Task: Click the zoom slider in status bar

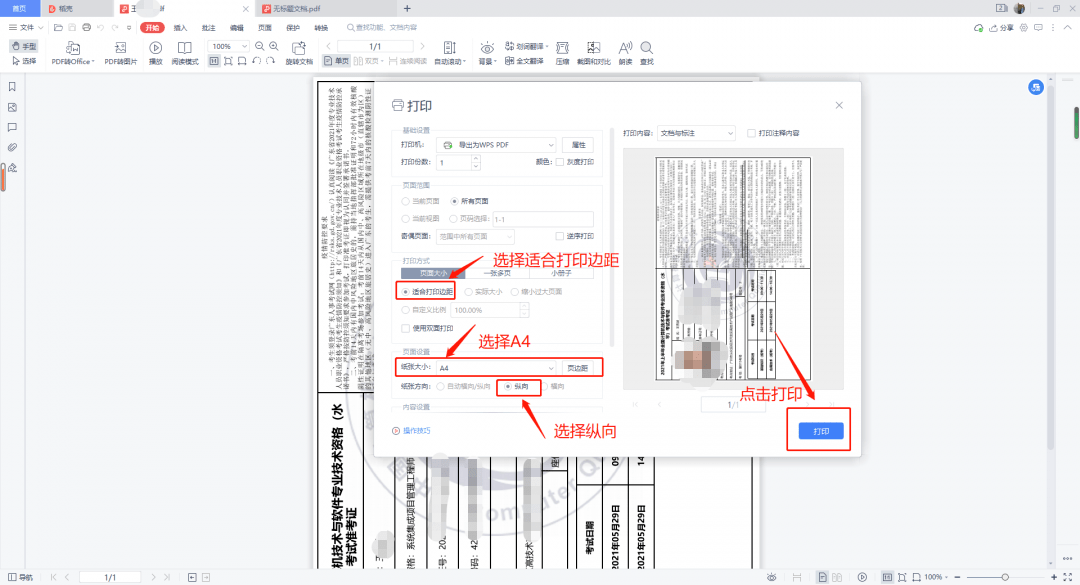Action: pyautogui.click(x=1004, y=577)
